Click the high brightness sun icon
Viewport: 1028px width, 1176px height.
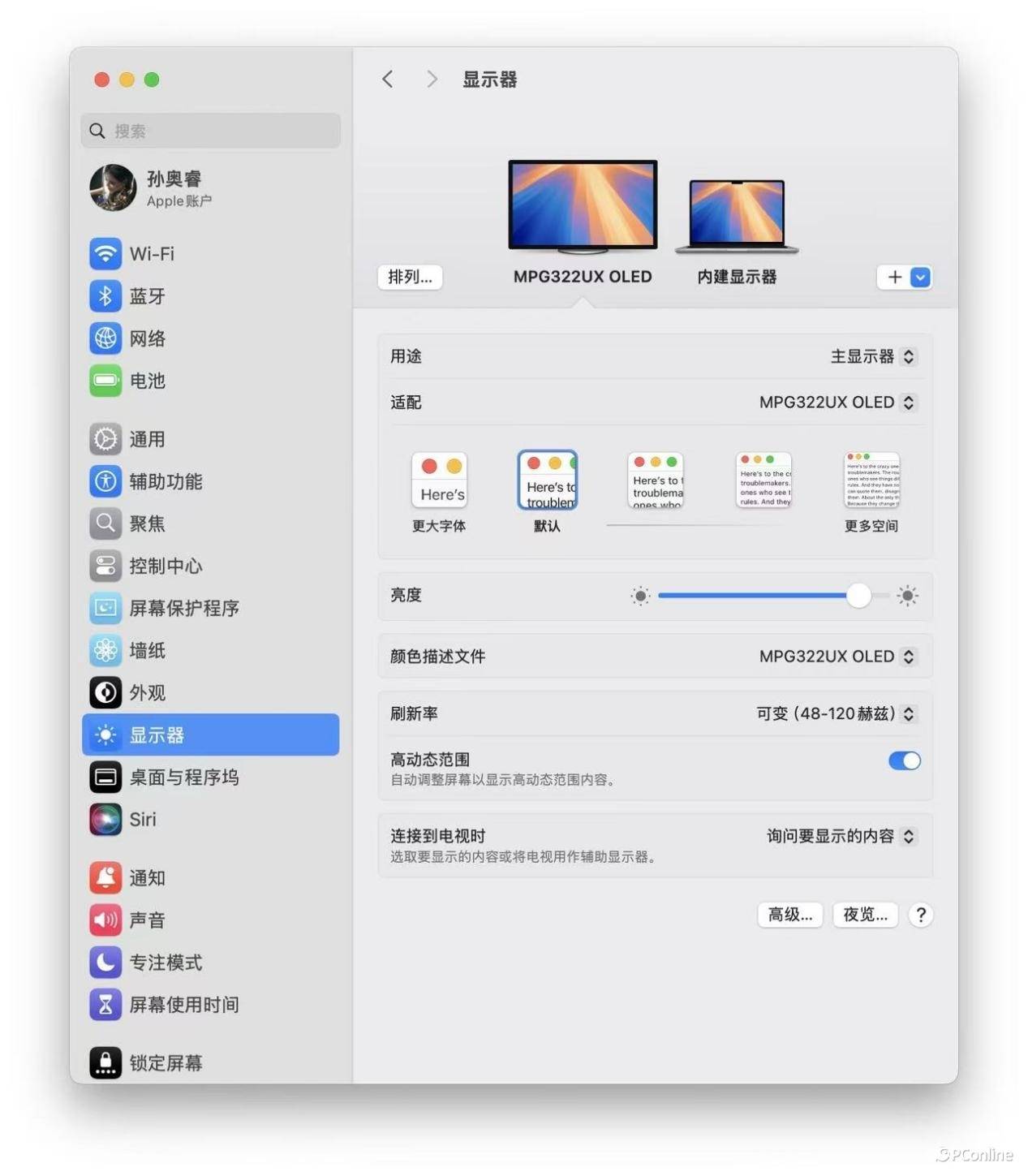coord(908,597)
